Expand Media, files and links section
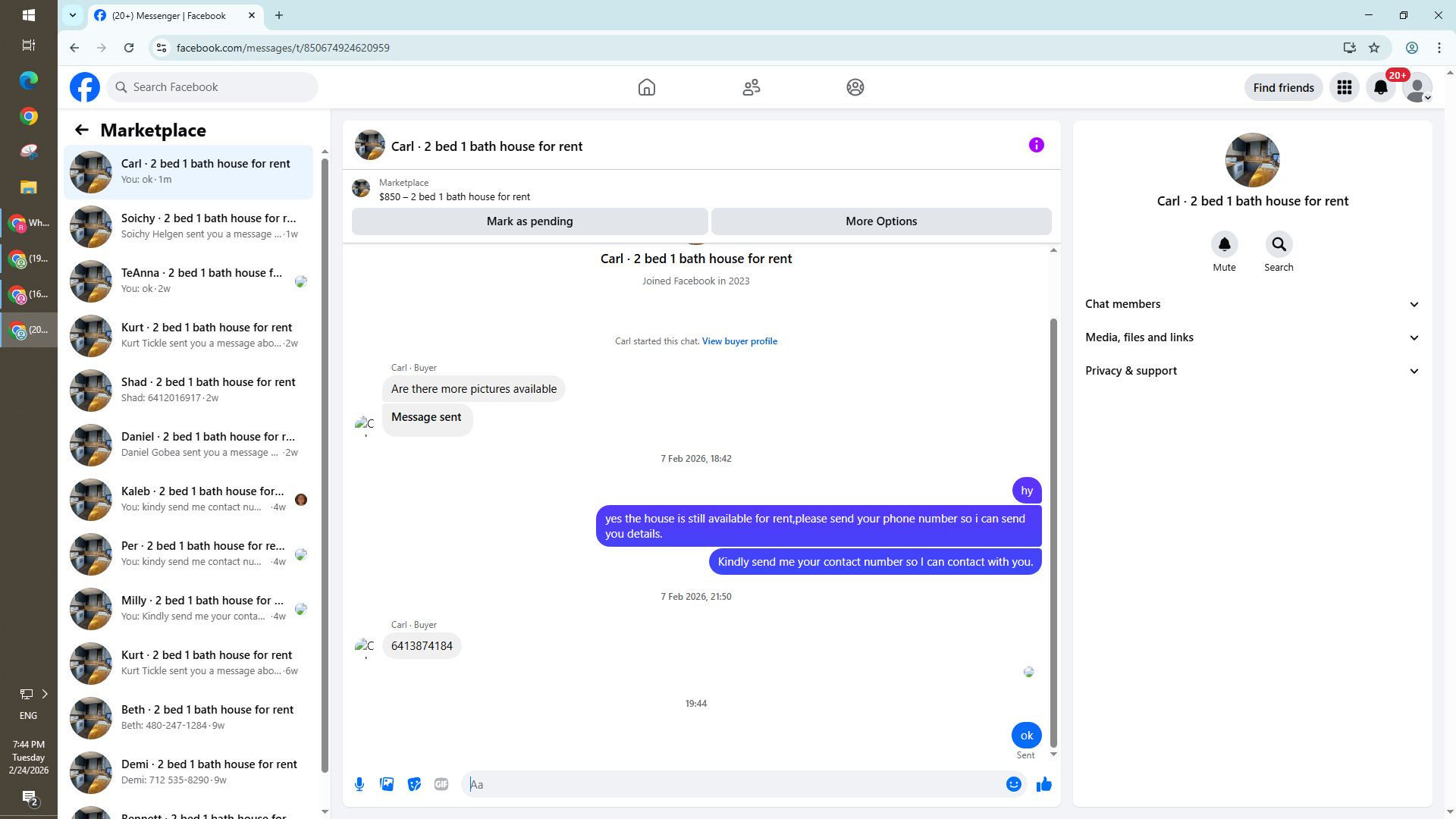 [x=1251, y=337]
